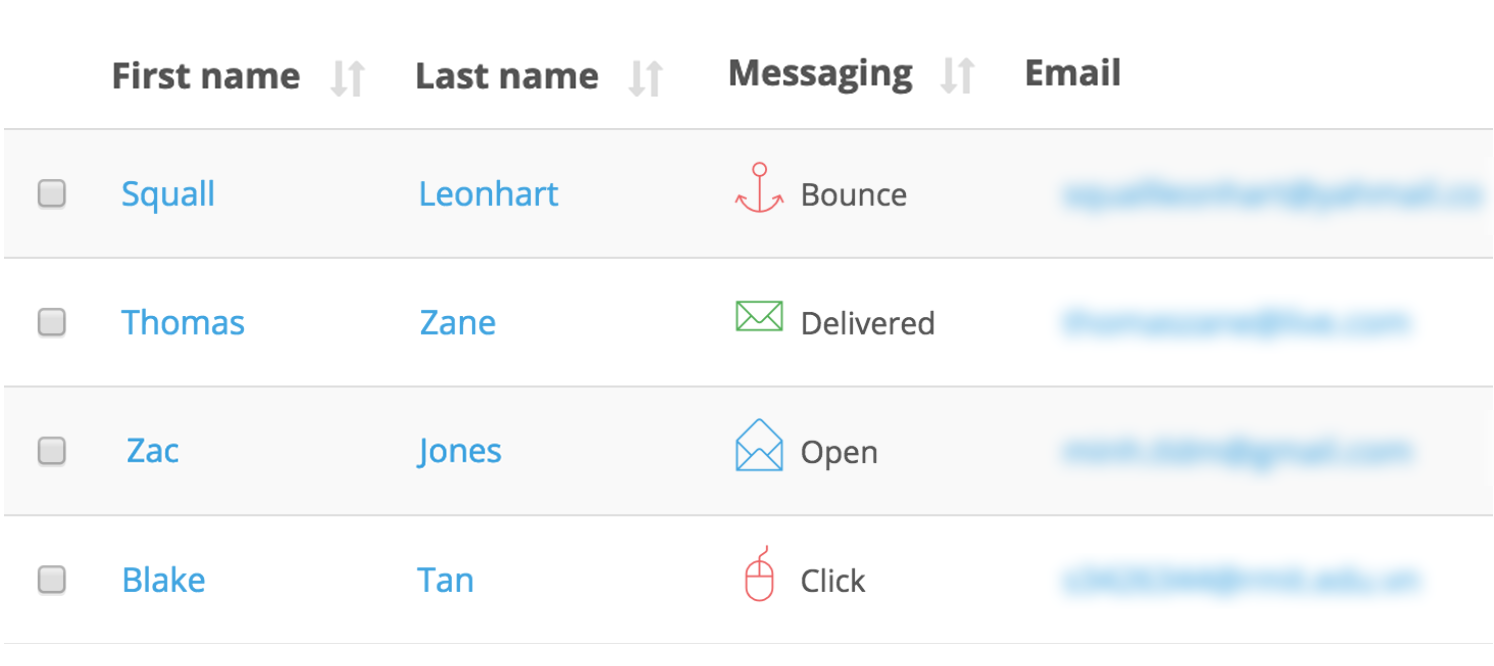Click the Email column header
1494x666 pixels.
pyautogui.click(x=1072, y=73)
